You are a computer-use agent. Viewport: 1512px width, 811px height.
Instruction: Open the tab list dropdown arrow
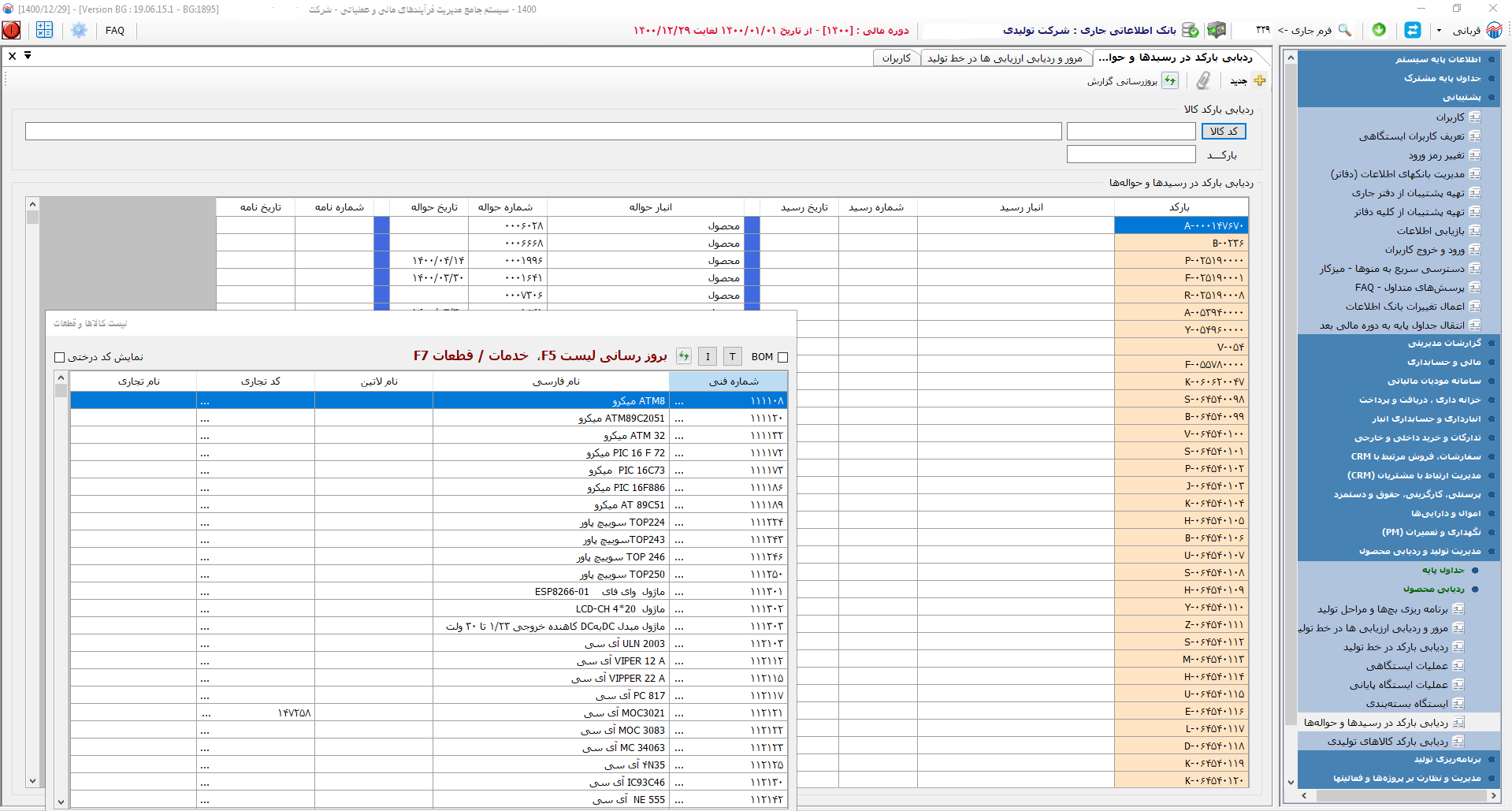pos(28,55)
